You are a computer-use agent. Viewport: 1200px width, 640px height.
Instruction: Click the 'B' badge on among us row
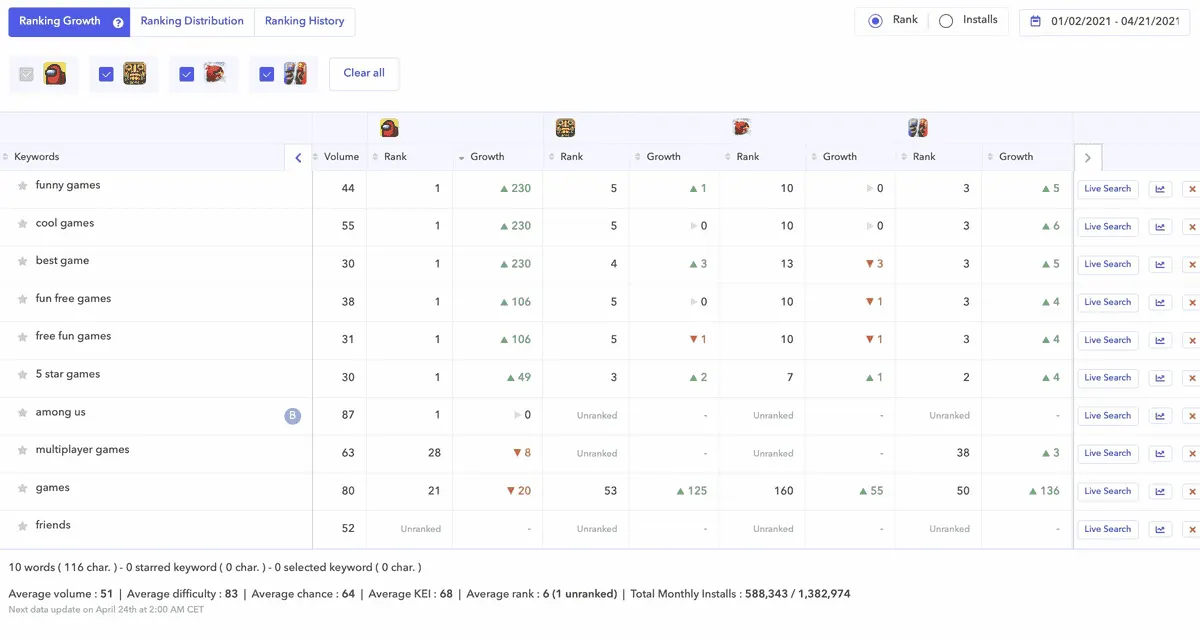pyautogui.click(x=293, y=416)
